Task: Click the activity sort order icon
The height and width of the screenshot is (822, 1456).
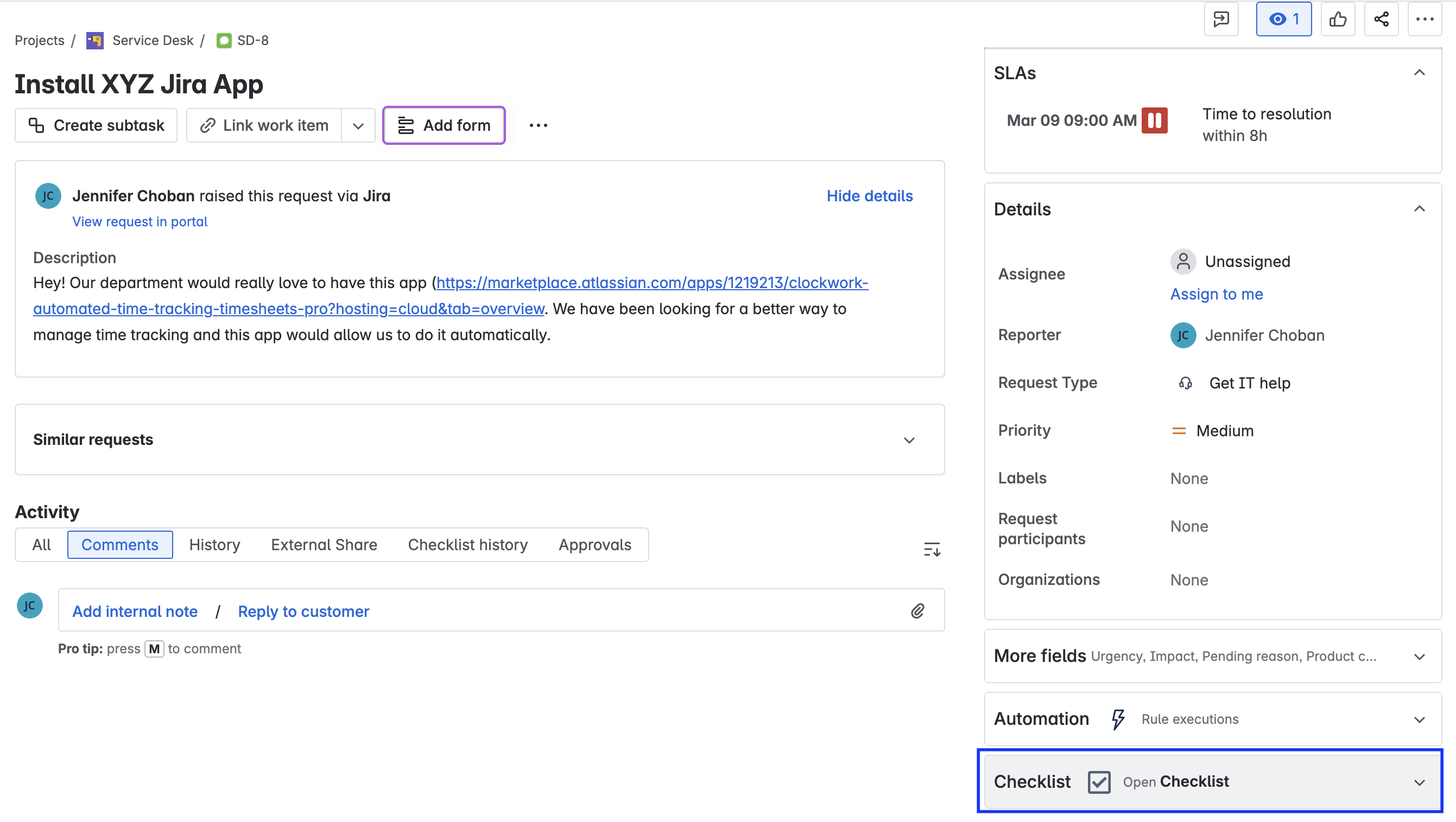Action: point(932,549)
